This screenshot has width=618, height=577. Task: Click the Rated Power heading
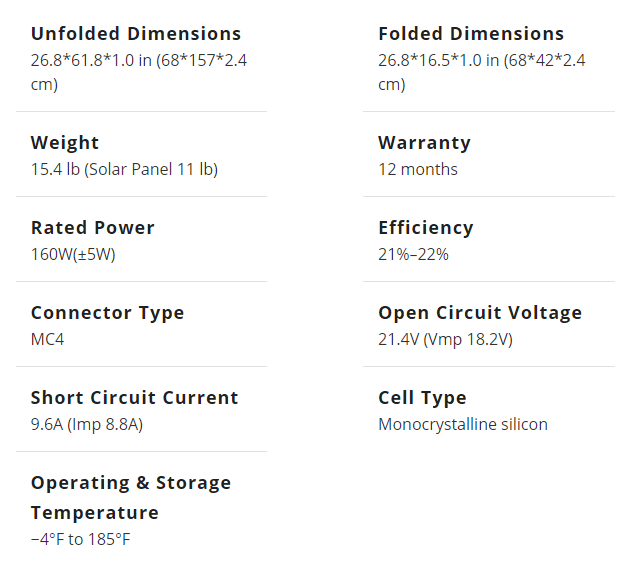point(93,228)
